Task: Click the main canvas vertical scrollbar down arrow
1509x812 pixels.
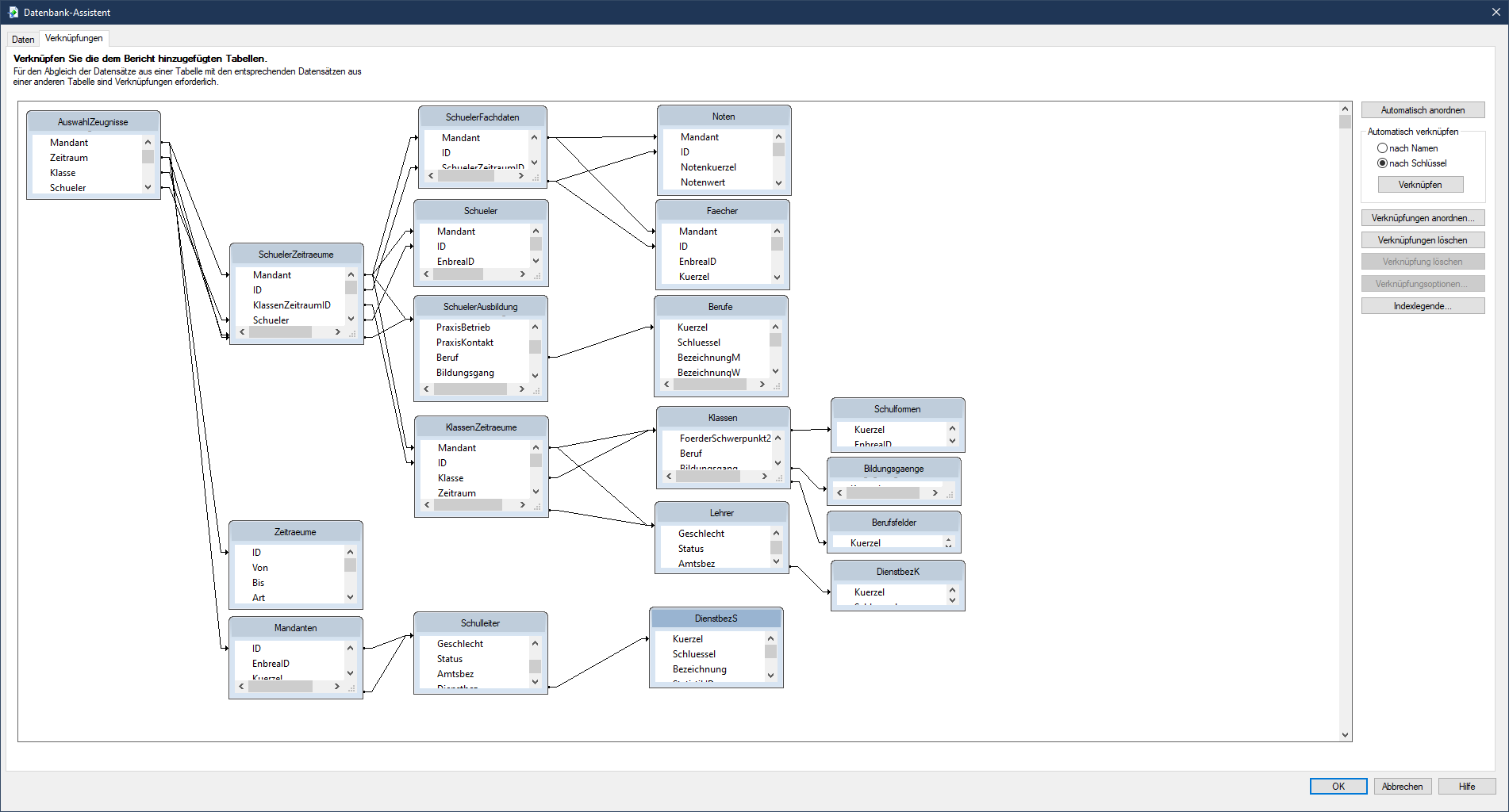Action: pyautogui.click(x=1345, y=735)
